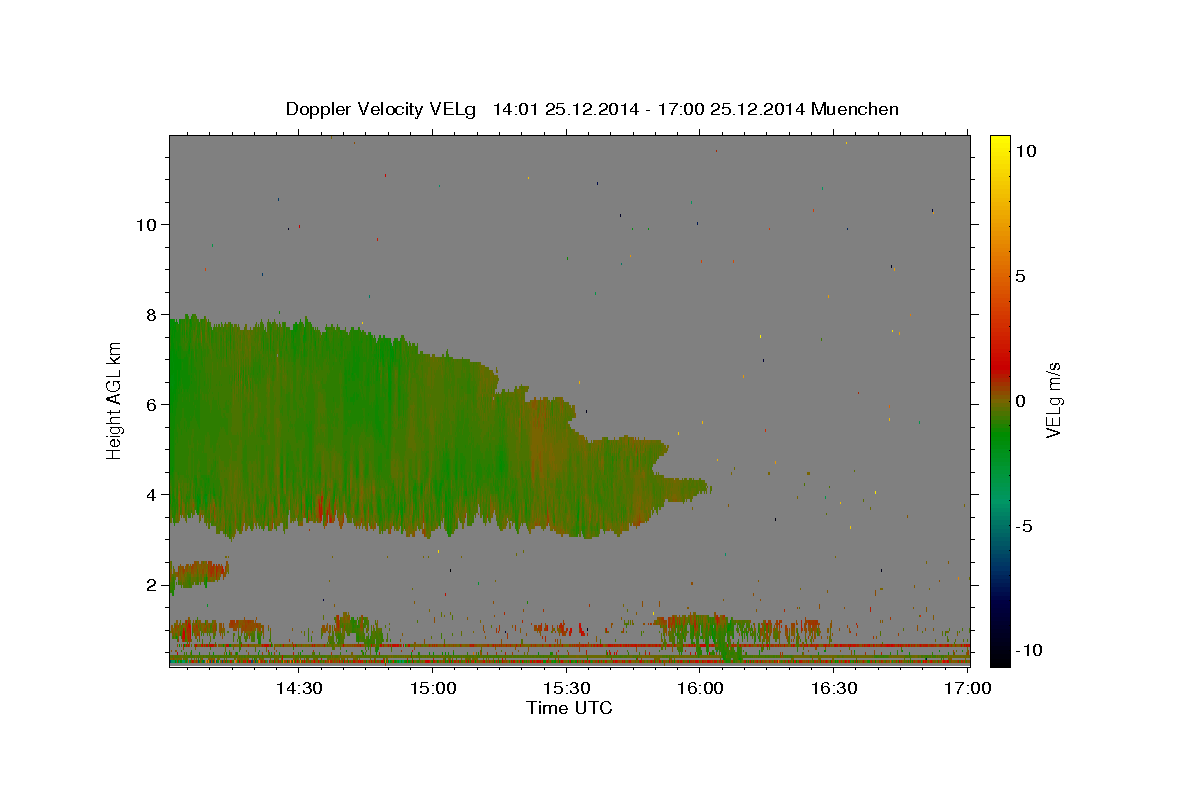
Task: Click the 16:30 time tick label
Action: (834, 689)
